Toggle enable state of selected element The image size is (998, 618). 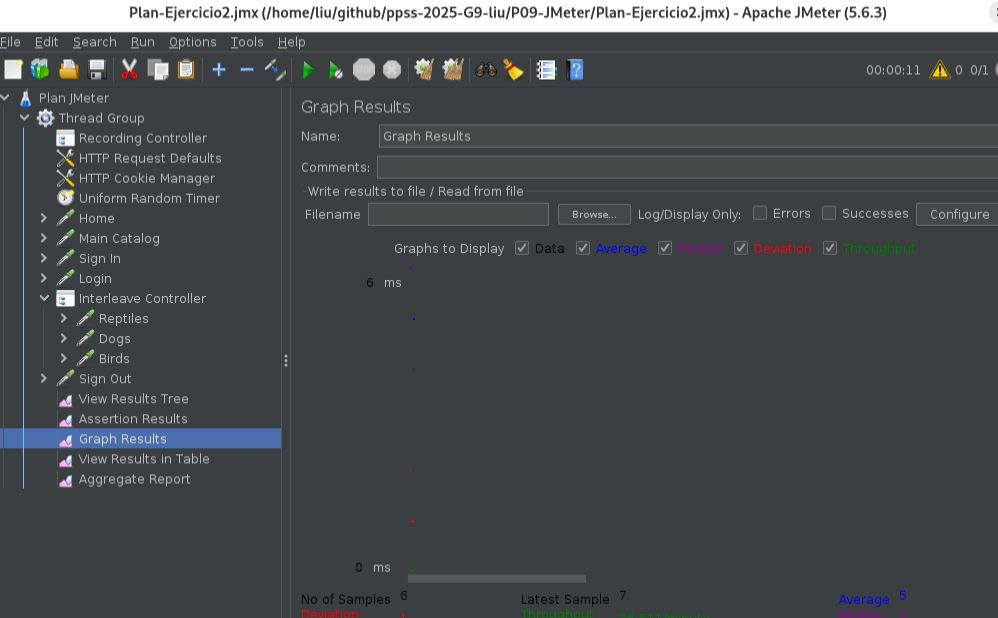click(x=275, y=69)
